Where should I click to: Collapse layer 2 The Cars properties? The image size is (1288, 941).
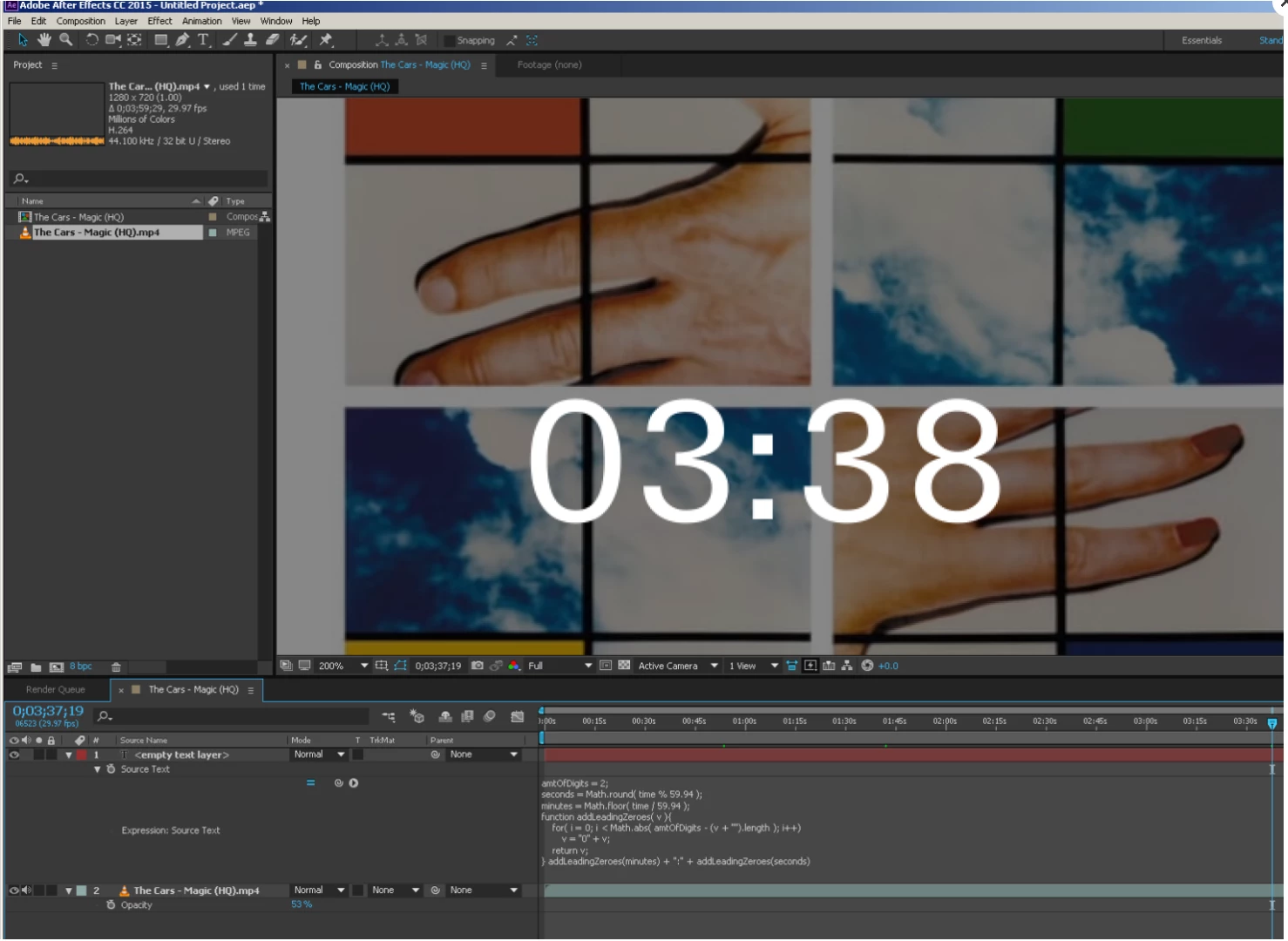coord(69,890)
